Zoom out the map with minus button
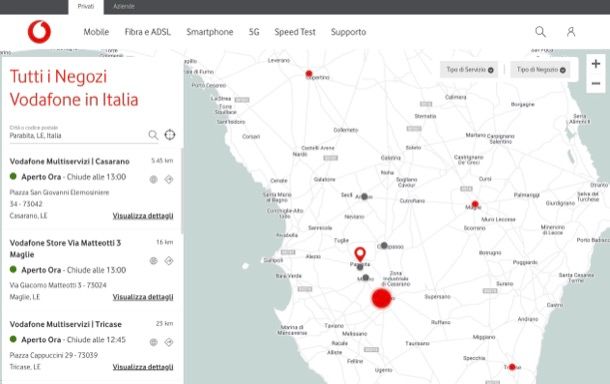 click(596, 83)
